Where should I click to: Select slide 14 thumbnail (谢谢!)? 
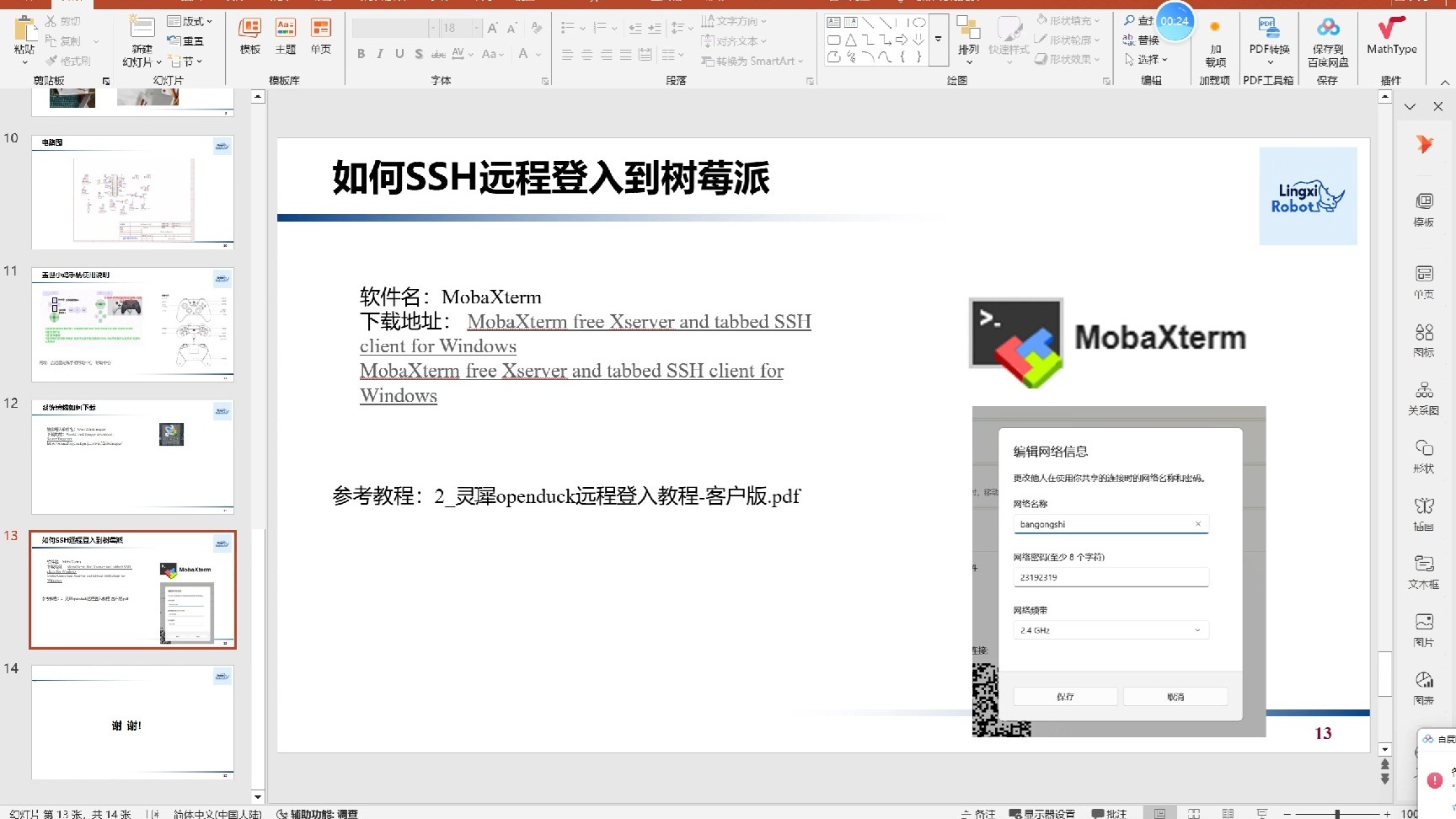pos(132,722)
